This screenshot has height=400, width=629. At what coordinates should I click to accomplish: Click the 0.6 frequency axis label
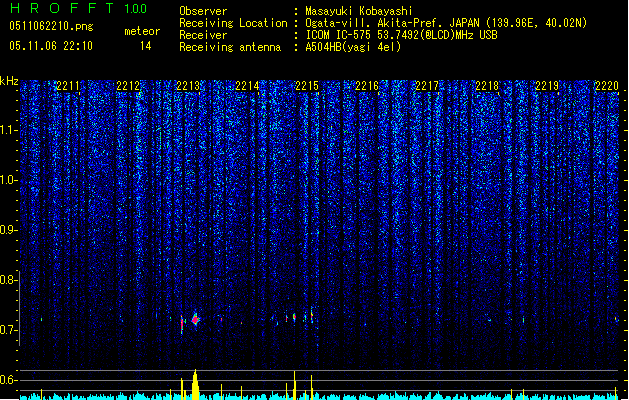click(x=8, y=380)
